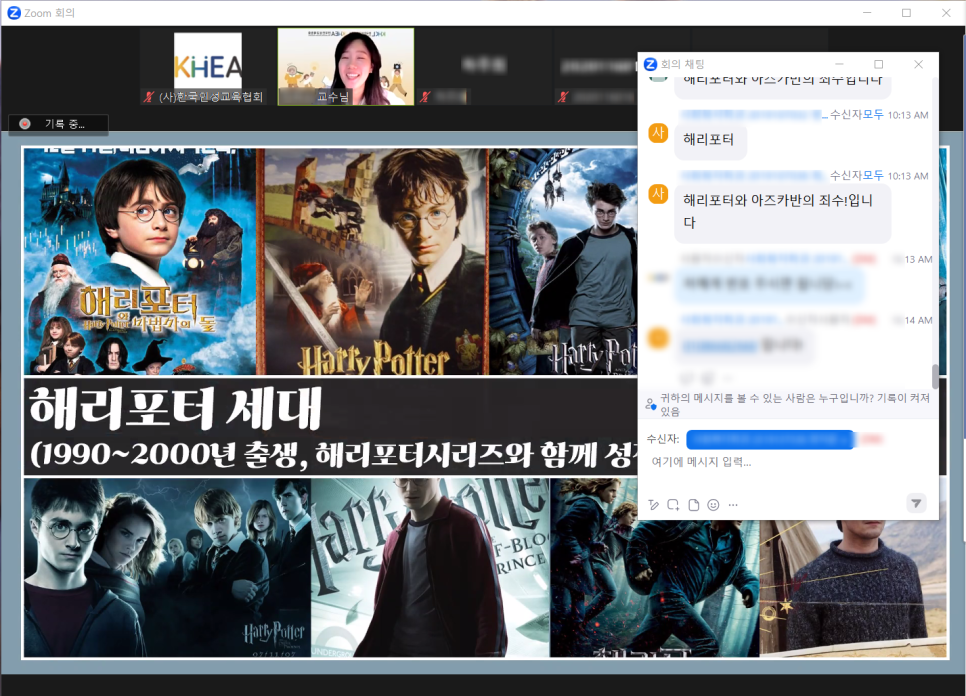Viewport: 966px width, 696px height.
Task: Click the '사' avatar next to the 아즈카반 message
Action: 658,193
